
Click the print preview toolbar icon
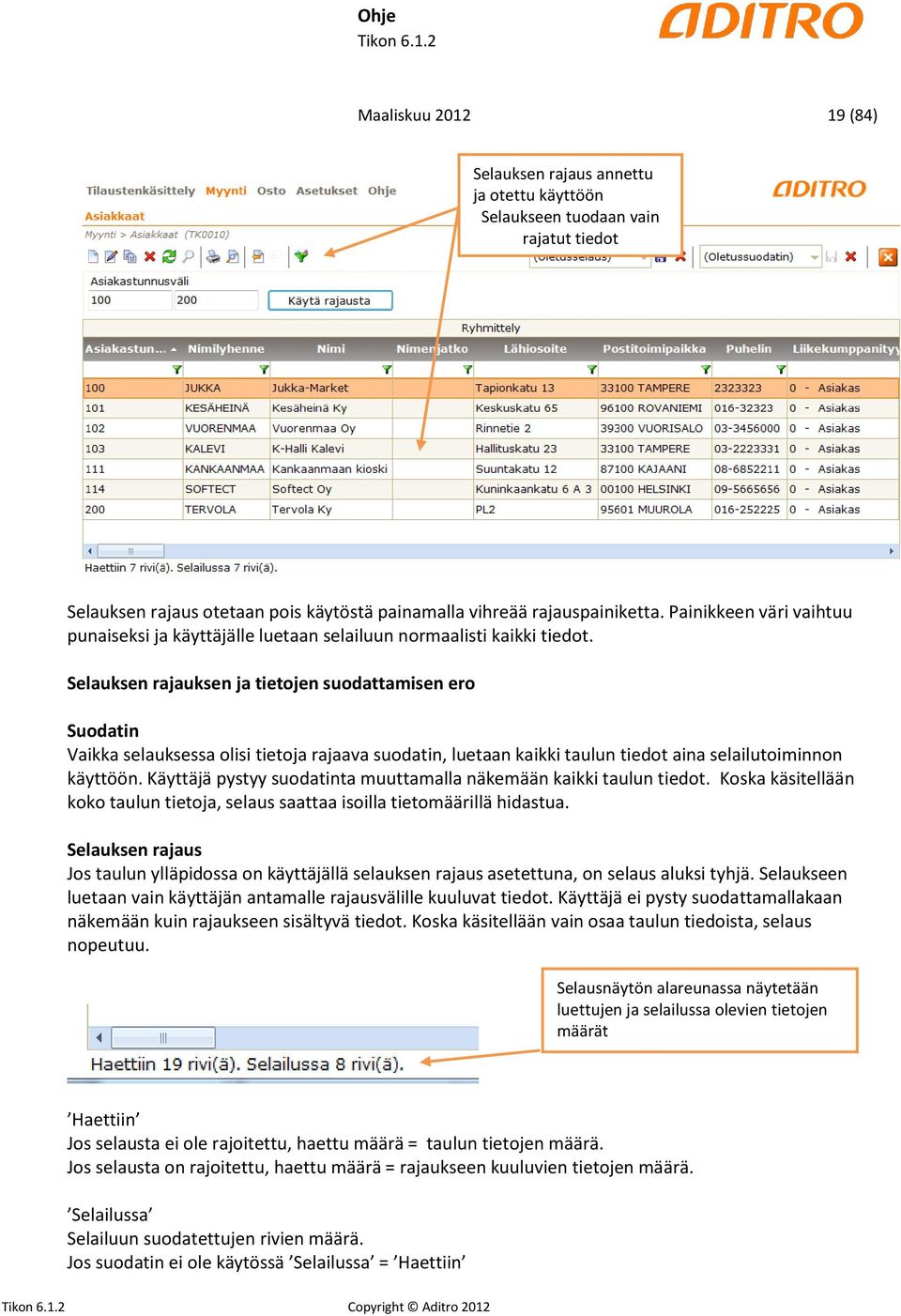233,256
